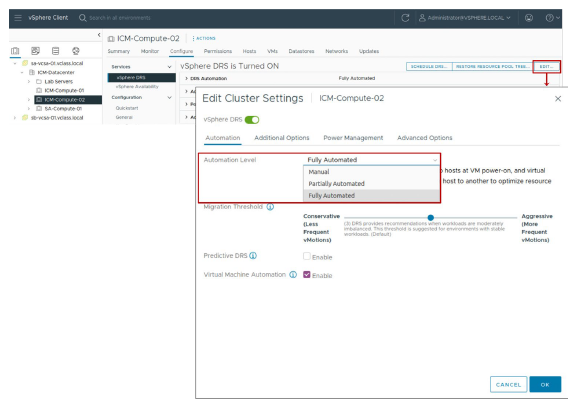Click Predictive DRS info icon
Image resolution: width=579 pixels, height=408 pixels.
tap(253, 256)
